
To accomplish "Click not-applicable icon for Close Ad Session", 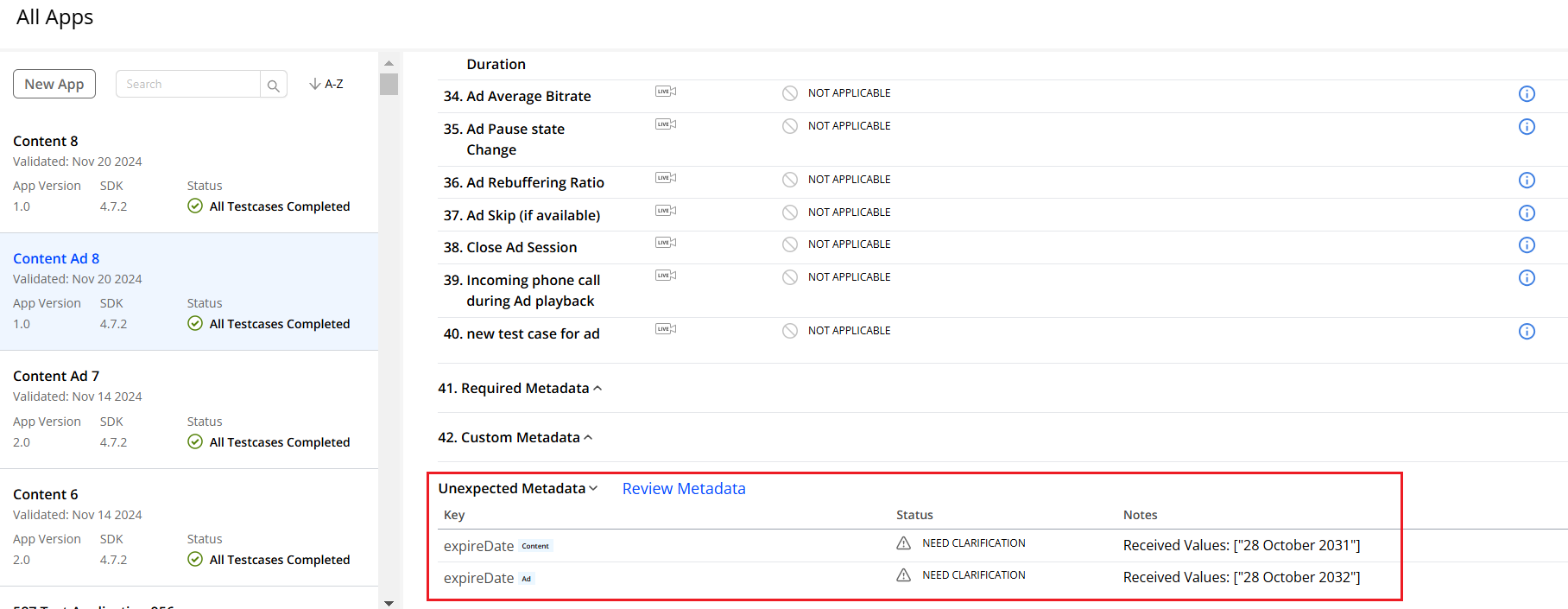I will pos(790,244).
